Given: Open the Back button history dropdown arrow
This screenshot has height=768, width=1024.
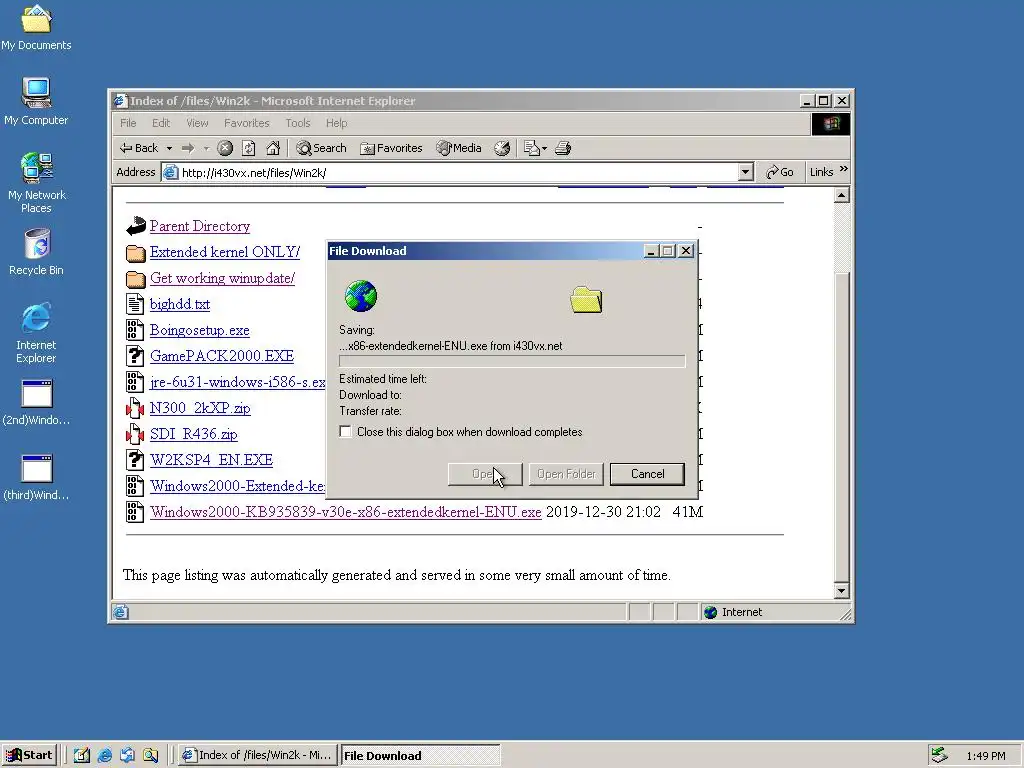Looking at the screenshot, I should [x=169, y=149].
